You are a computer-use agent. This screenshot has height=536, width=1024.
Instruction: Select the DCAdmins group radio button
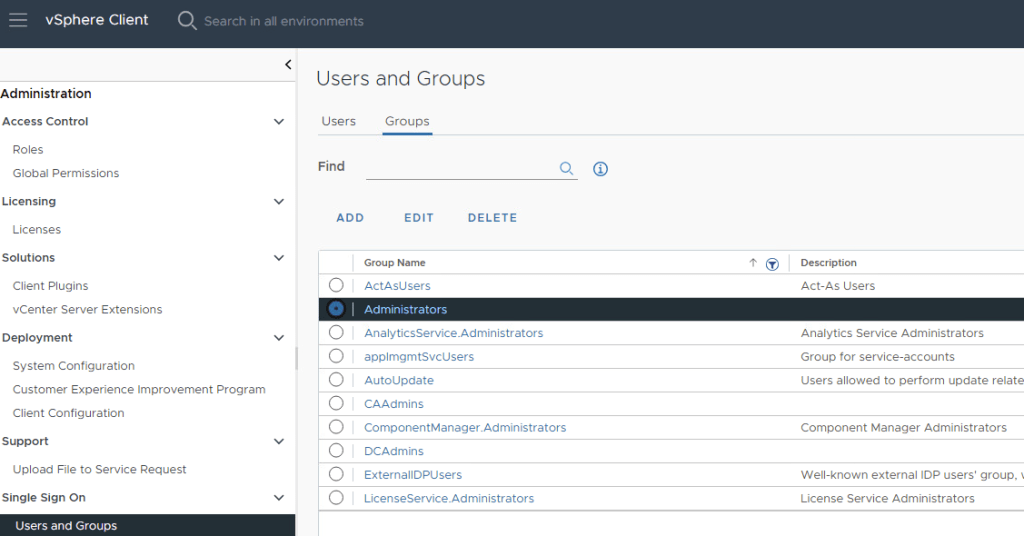336,451
